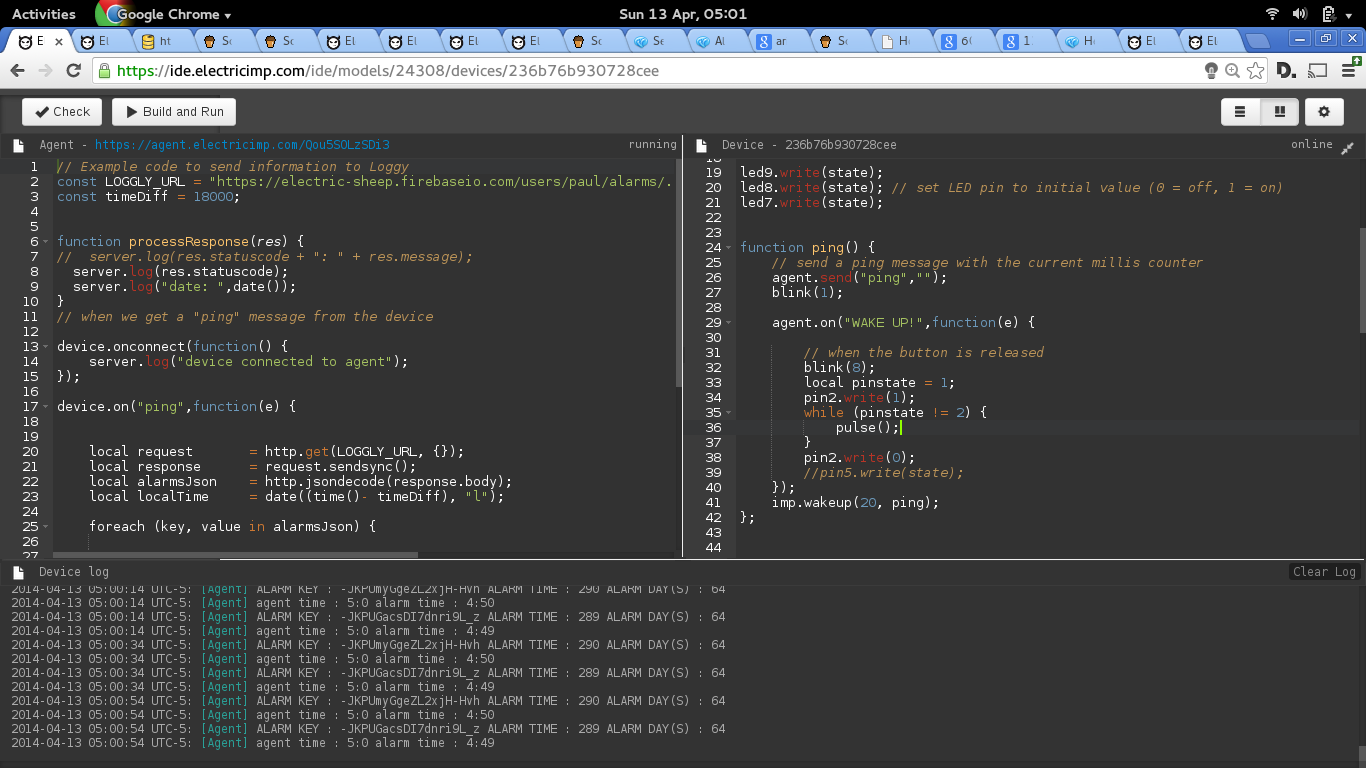The width and height of the screenshot is (1366, 768).
Task: Switch to split columns layout view
Action: [1279, 112]
